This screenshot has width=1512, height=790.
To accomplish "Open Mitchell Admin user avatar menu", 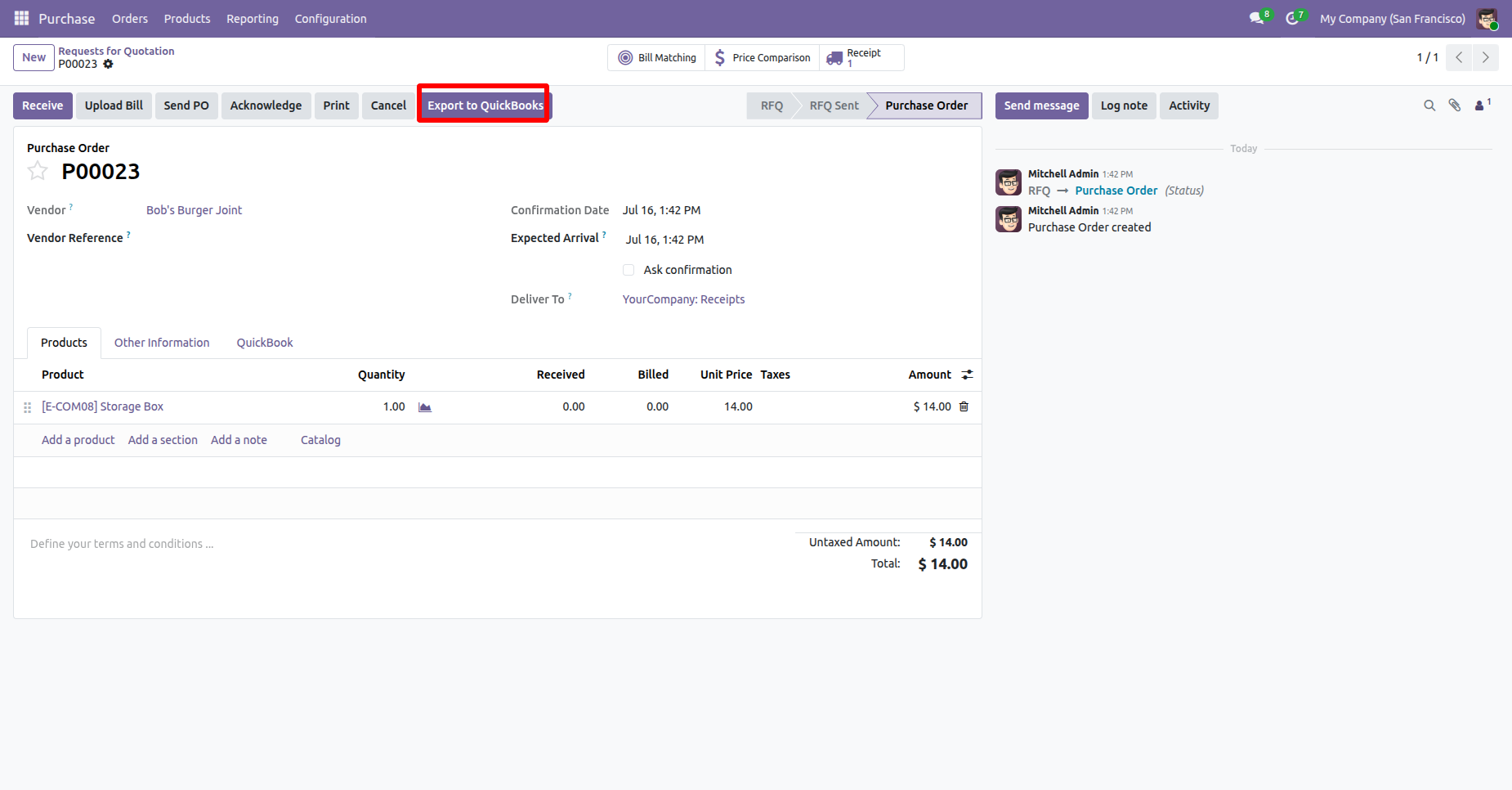I will (x=1487, y=18).
